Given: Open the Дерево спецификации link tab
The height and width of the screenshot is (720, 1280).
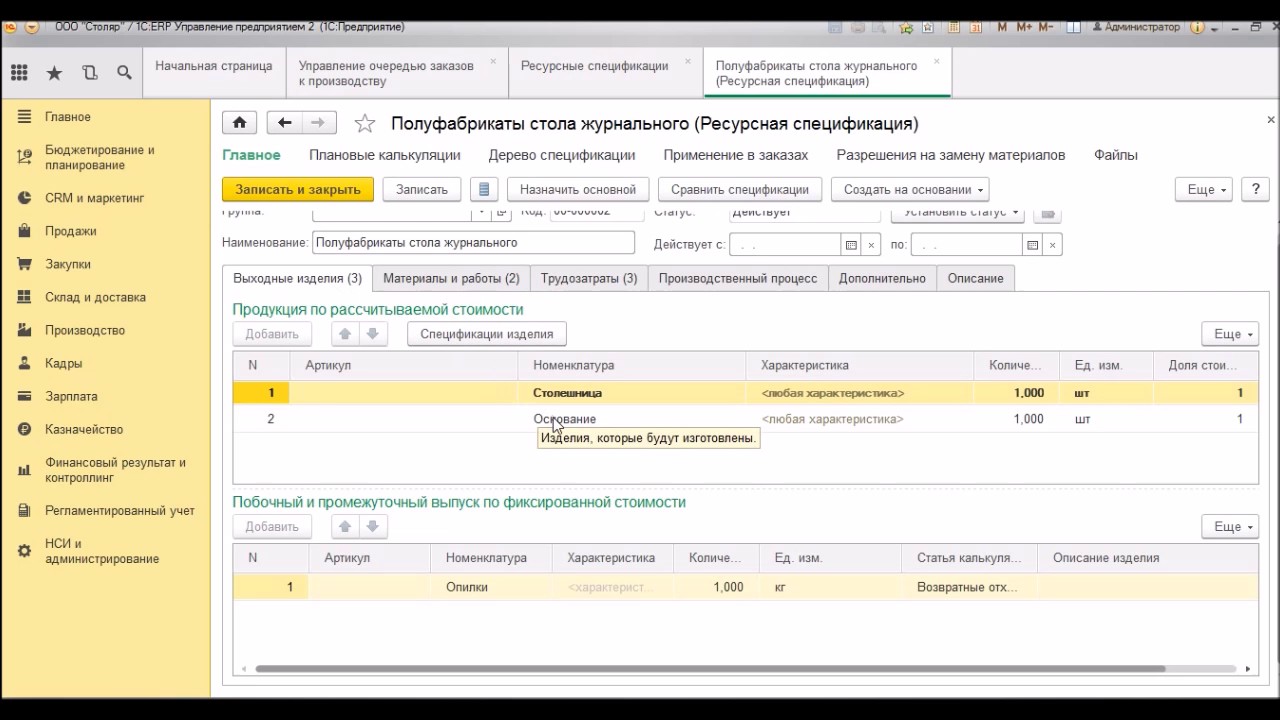Looking at the screenshot, I should pyautogui.click(x=562, y=155).
